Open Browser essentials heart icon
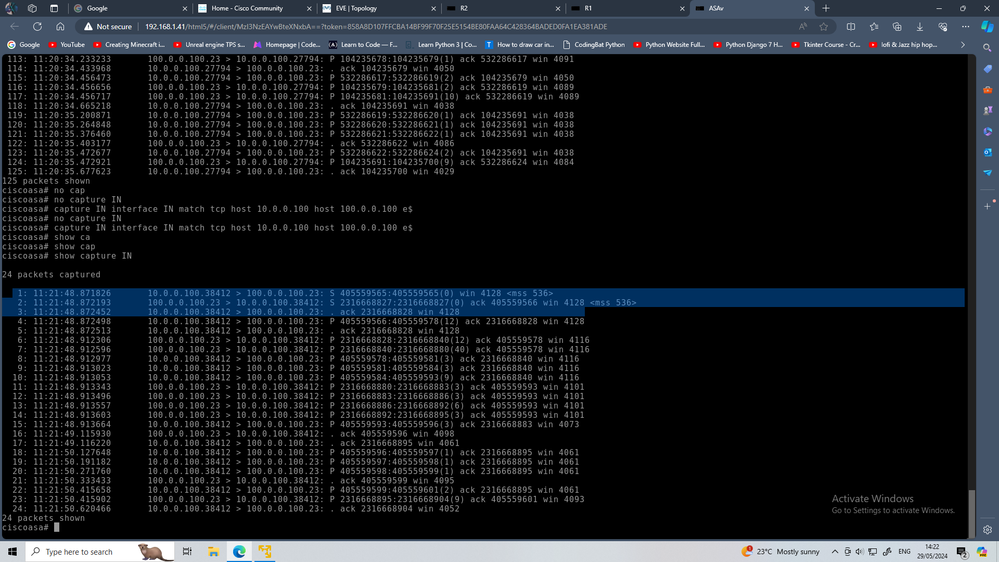This screenshot has width=999, height=562. [x=943, y=27]
